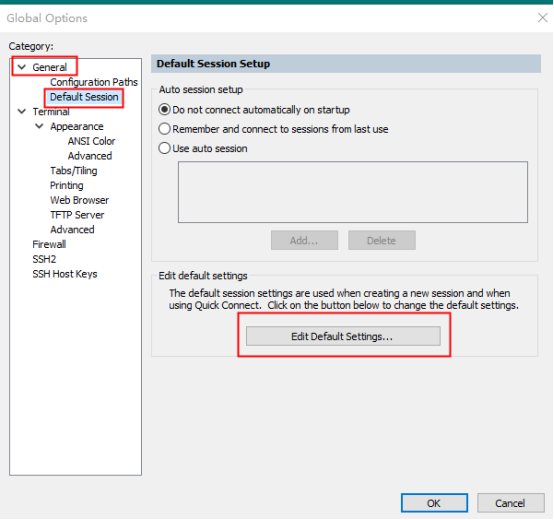Image resolution: width=554 pixels, height=520 pixels.
Task: Open ANSI Color settings
Action: click(92, 141)
